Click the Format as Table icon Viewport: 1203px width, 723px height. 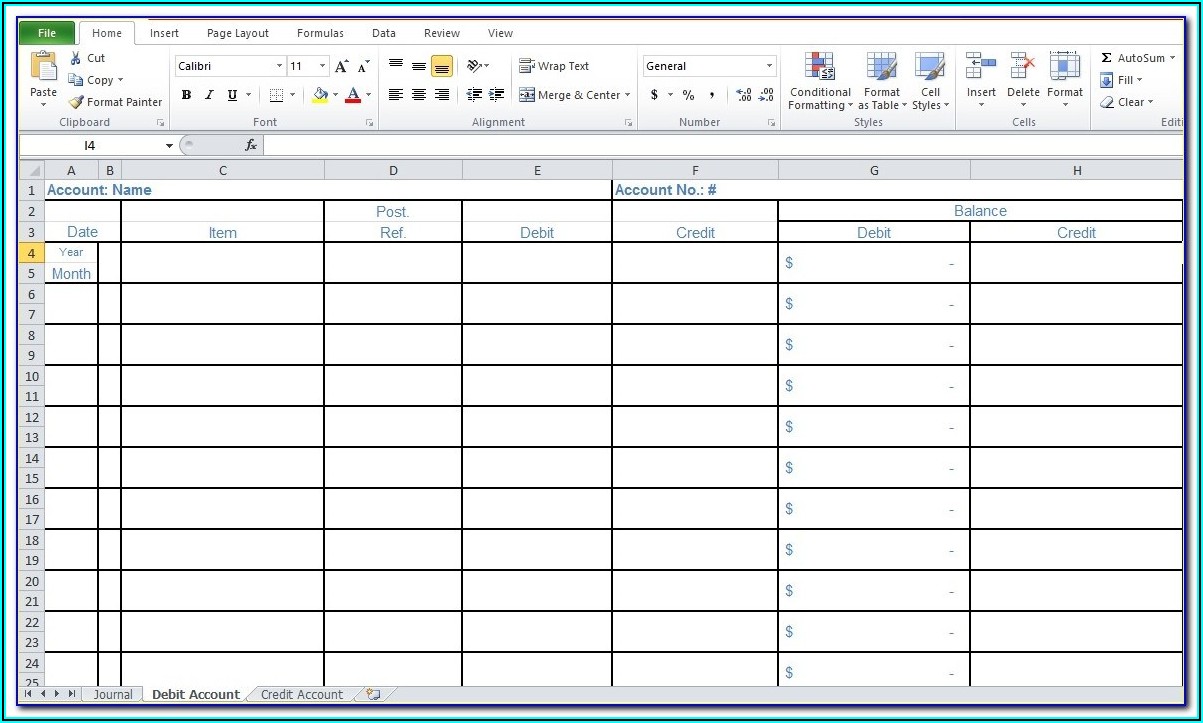click(881, 67)
